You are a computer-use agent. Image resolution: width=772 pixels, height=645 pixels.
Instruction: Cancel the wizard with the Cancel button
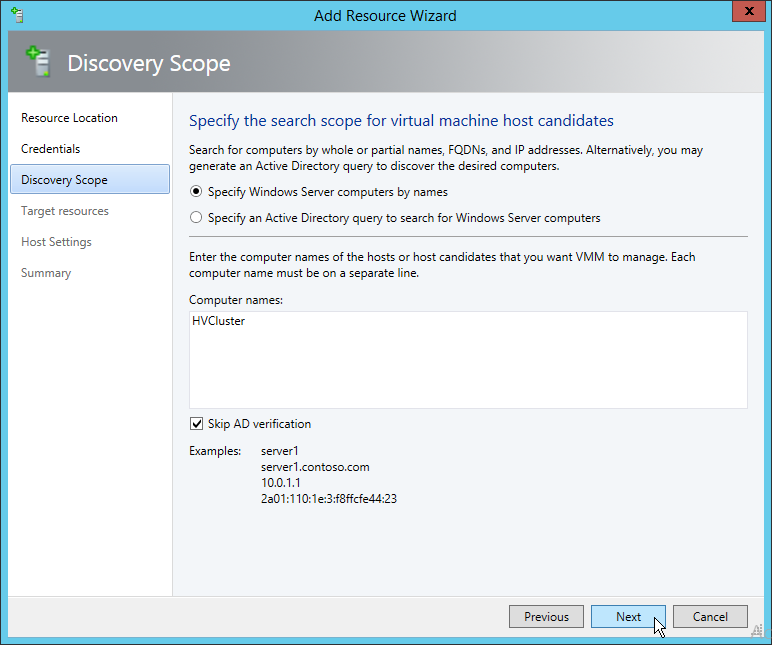pyautogui.click(x=710, y=617)
